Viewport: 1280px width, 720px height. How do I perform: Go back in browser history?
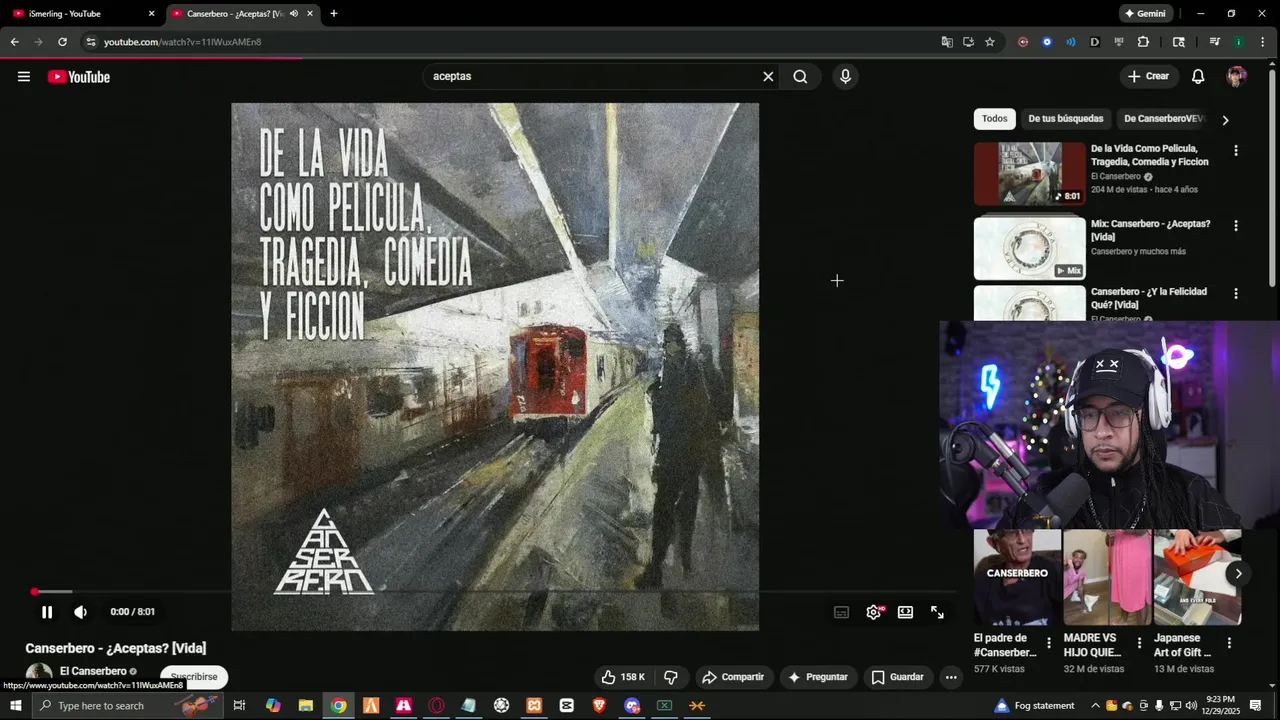15,42
